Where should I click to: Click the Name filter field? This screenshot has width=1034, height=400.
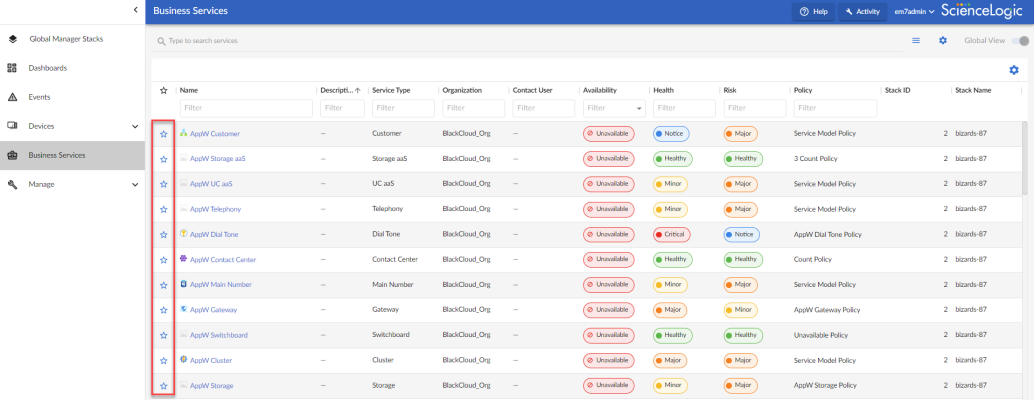(x=246, y=108)
